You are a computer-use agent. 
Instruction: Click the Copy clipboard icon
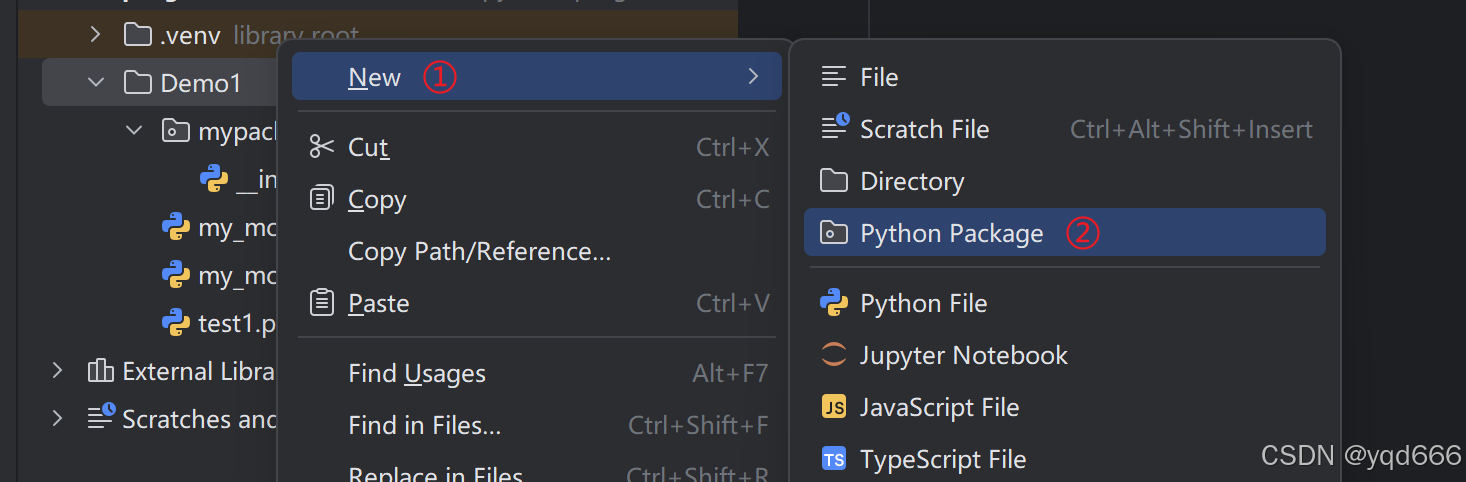[321, 199]
